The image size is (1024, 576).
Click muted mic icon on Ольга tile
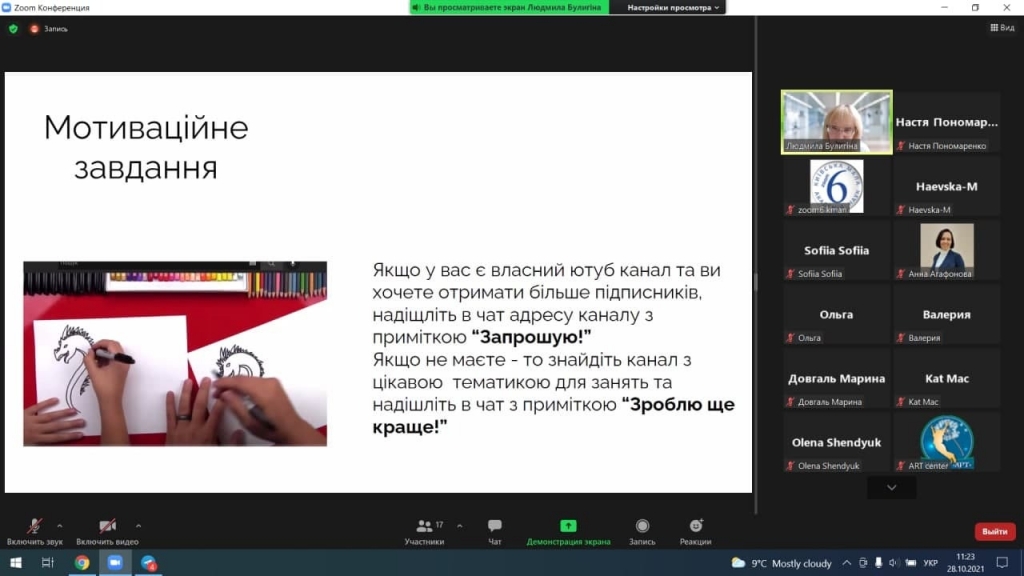[x=791, y=338]
